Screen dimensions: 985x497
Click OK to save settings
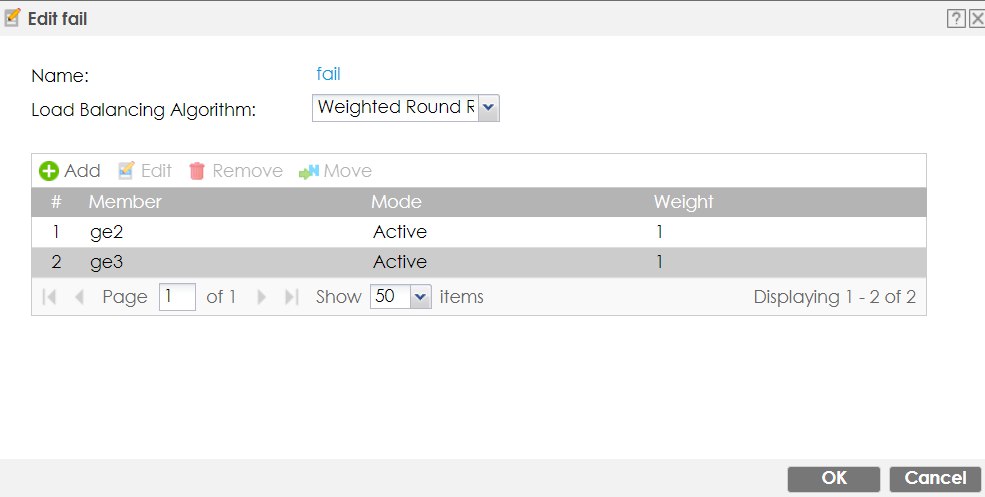[833, 478]
